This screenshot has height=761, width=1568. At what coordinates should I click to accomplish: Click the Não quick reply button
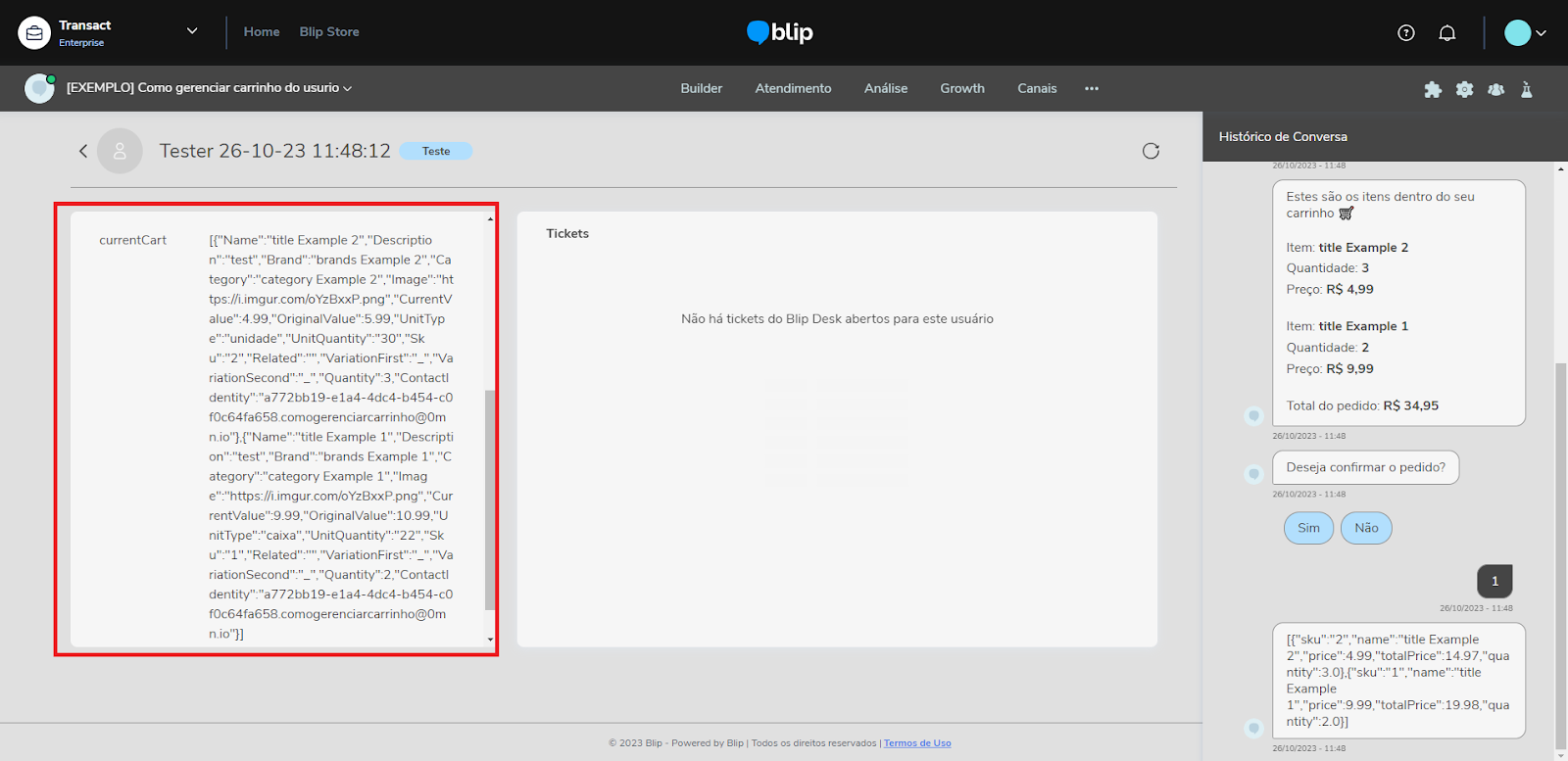tap(1366, 528)
